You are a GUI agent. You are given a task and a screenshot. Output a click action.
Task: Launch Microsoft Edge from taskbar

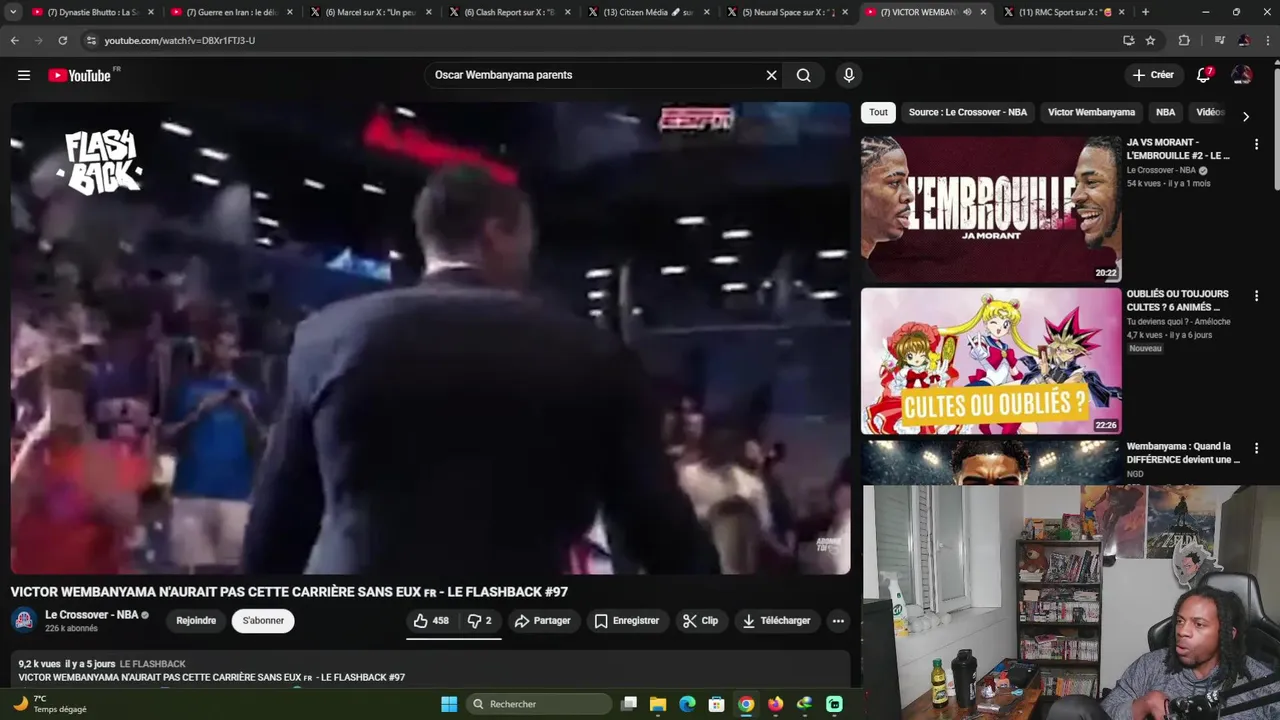(x=687, y=704)
